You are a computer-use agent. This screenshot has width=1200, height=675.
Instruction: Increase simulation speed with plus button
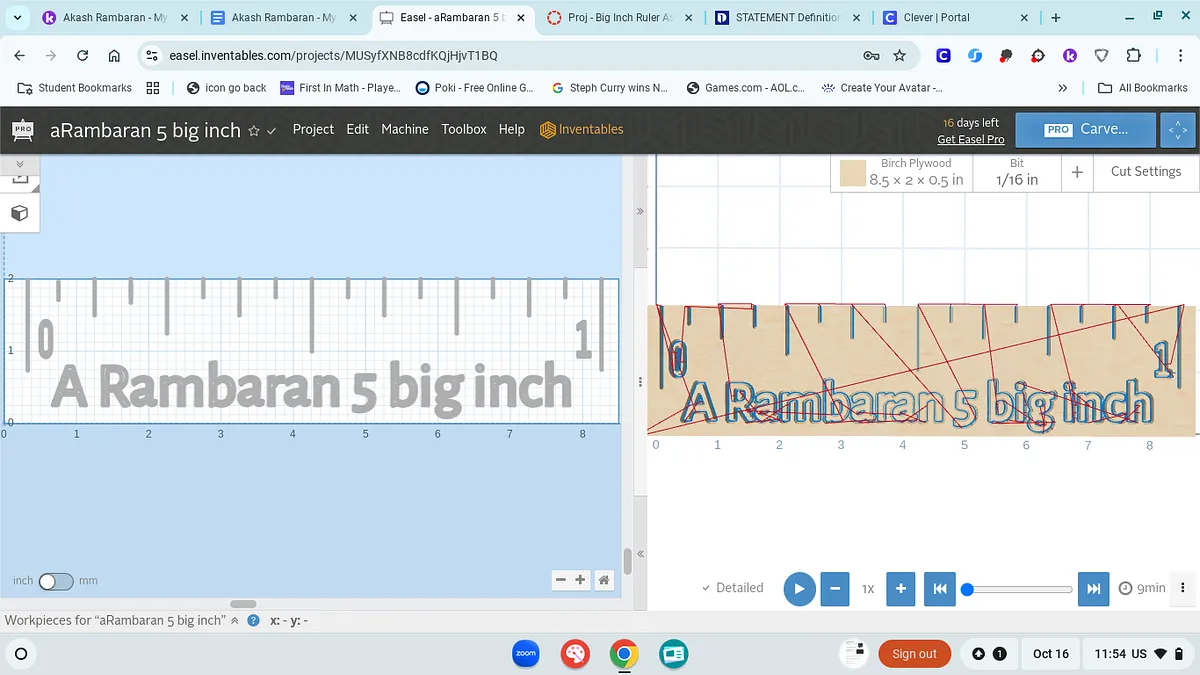pos(901,588)
